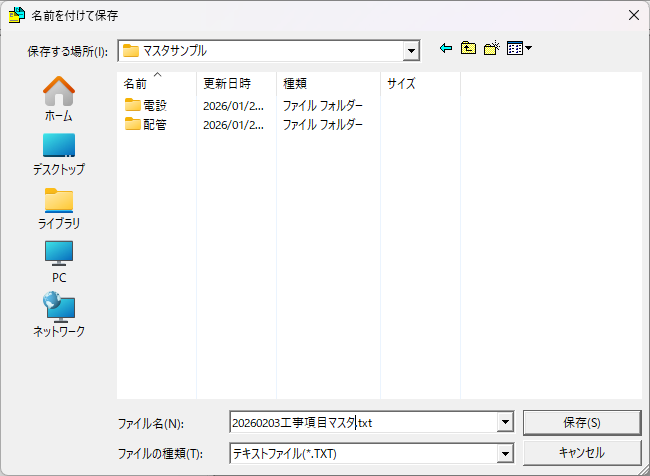
Task: Click into the ファイル名 text field
Action: click(363, 423)
